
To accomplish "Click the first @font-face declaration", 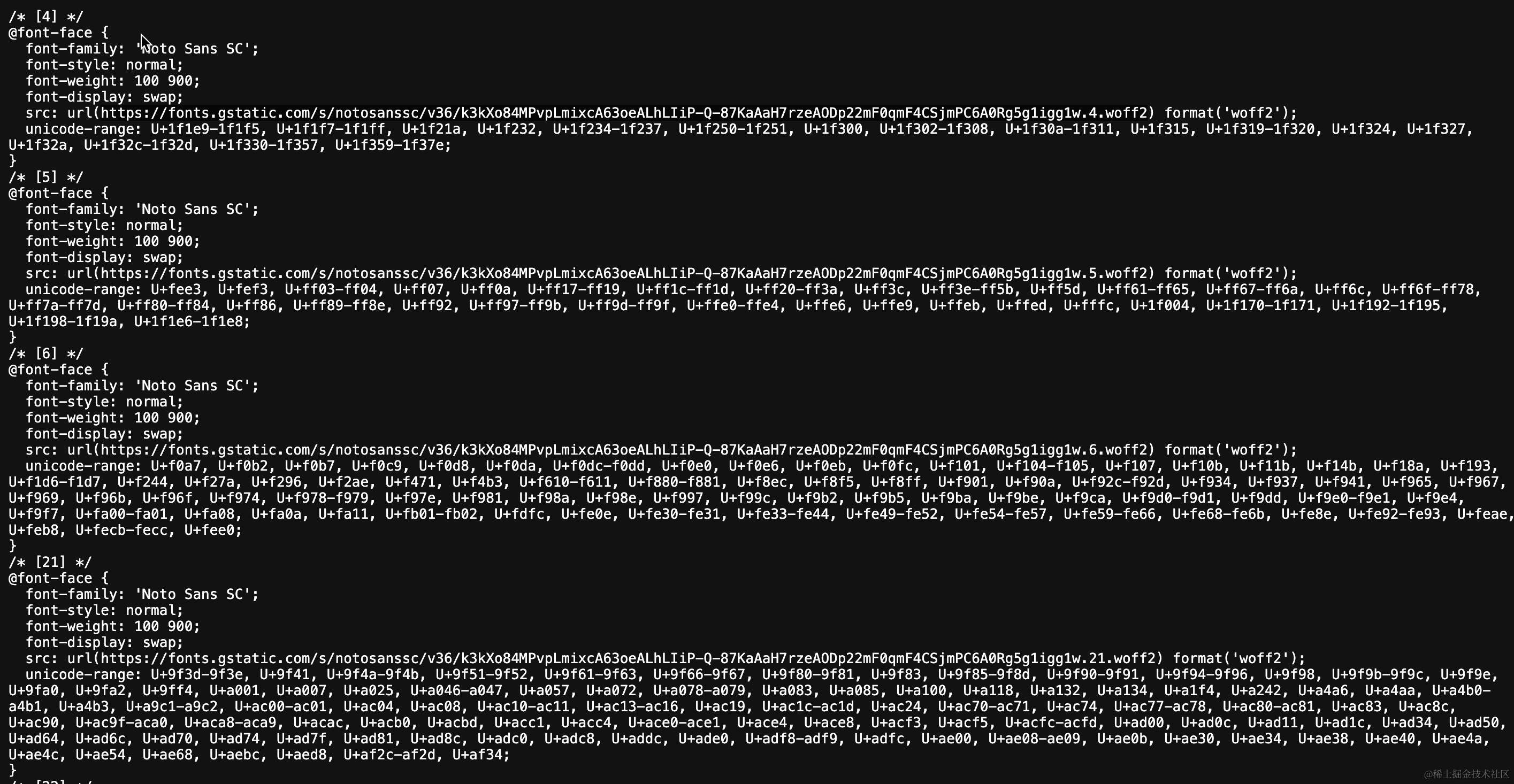I will click(58, 33).
